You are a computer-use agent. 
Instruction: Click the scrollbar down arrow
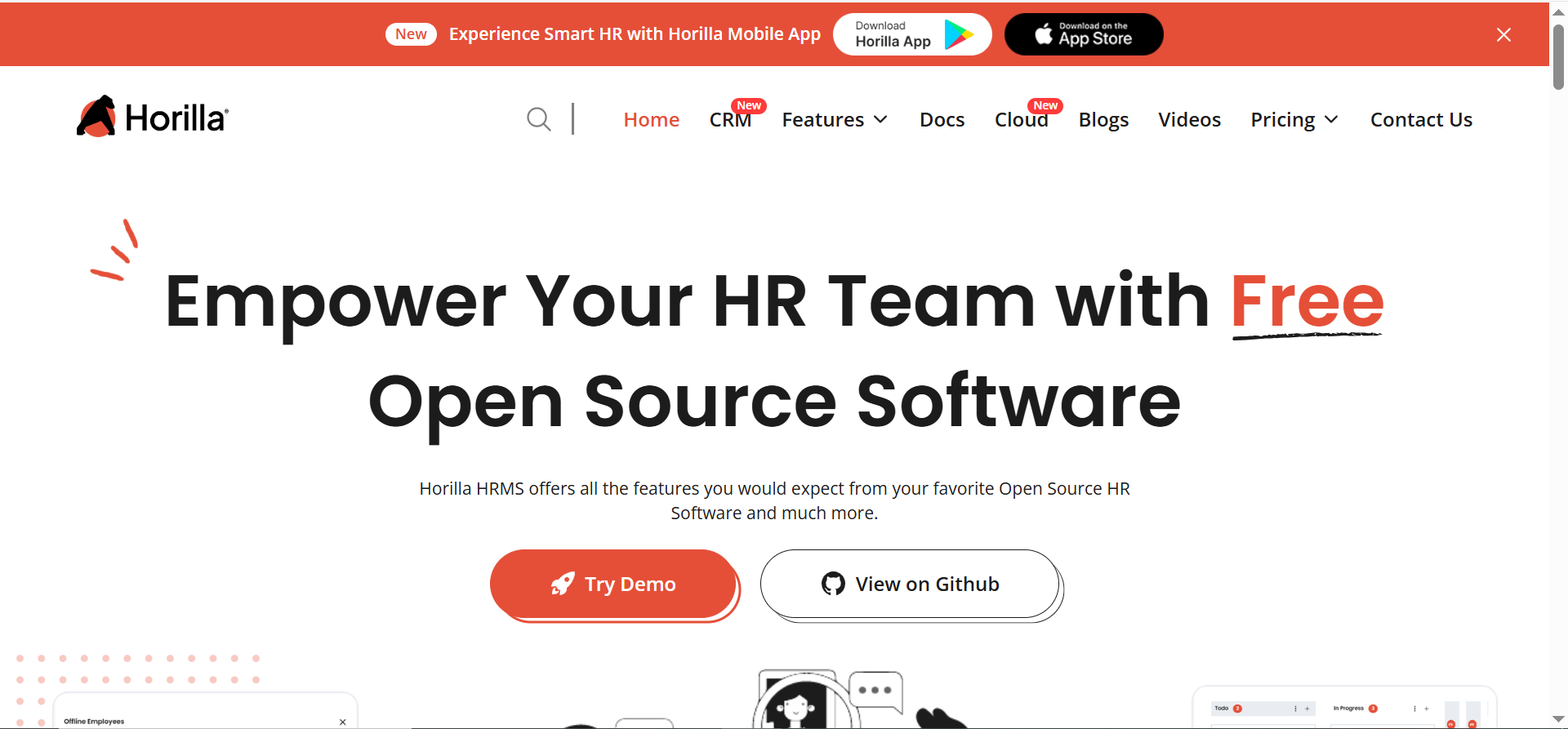(1558, 719)
